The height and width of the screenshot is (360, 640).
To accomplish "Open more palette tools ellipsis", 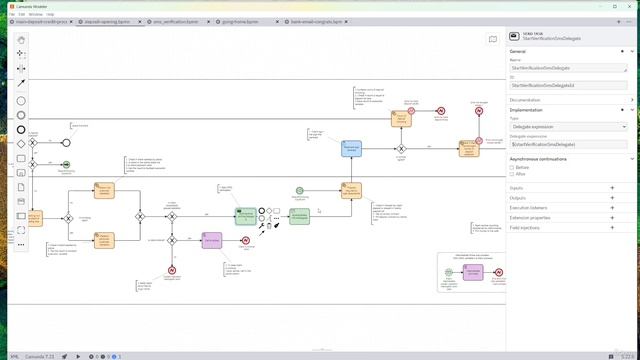I will [21, 244].
